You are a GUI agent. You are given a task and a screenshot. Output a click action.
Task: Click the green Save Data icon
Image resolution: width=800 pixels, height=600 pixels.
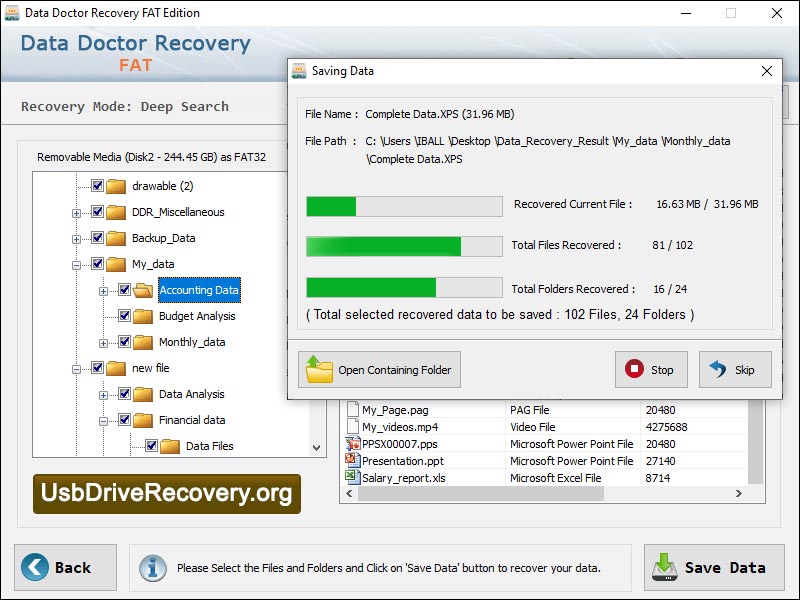click(x=666, y=567)
